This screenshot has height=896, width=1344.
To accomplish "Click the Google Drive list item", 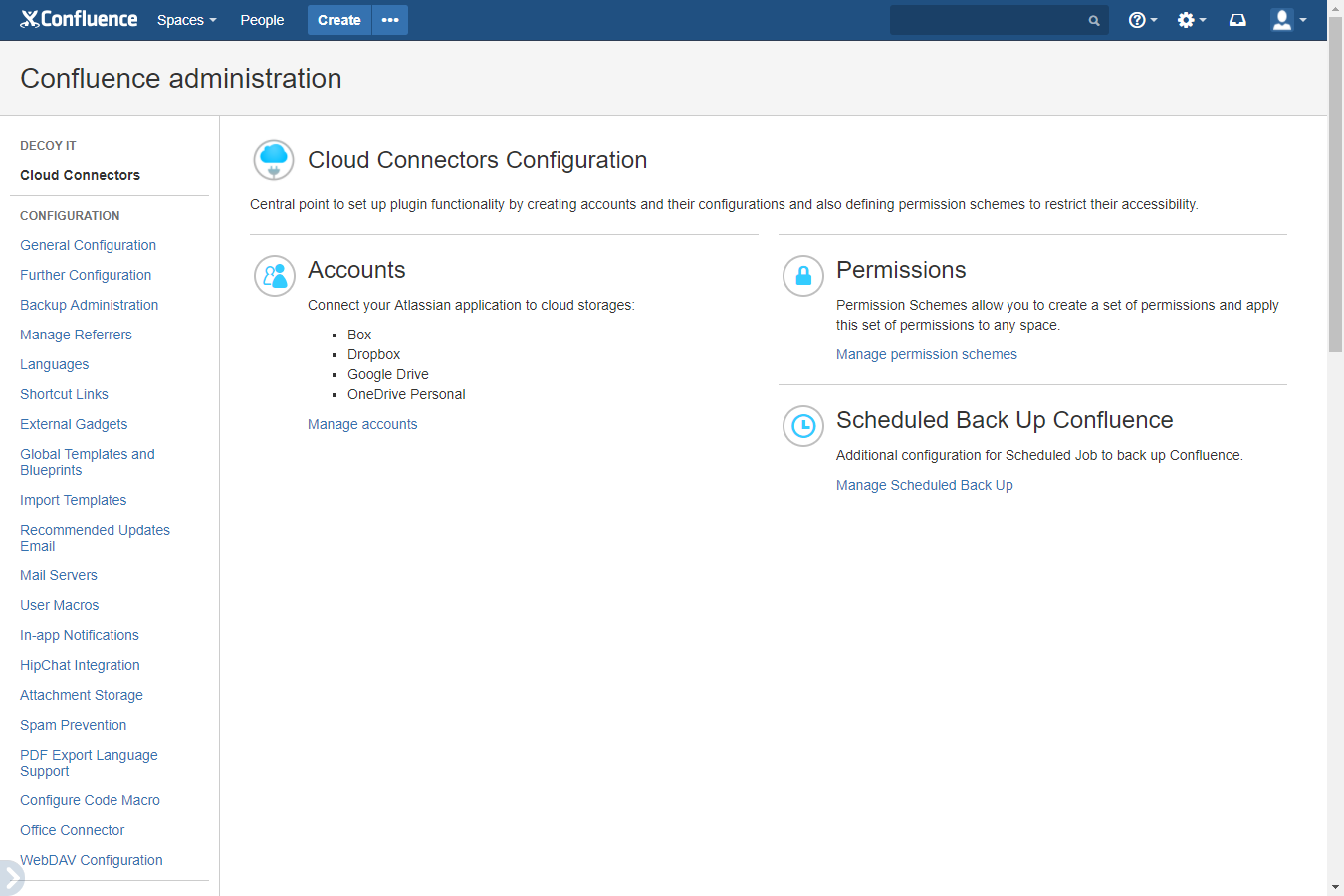I will pos(388,374).
